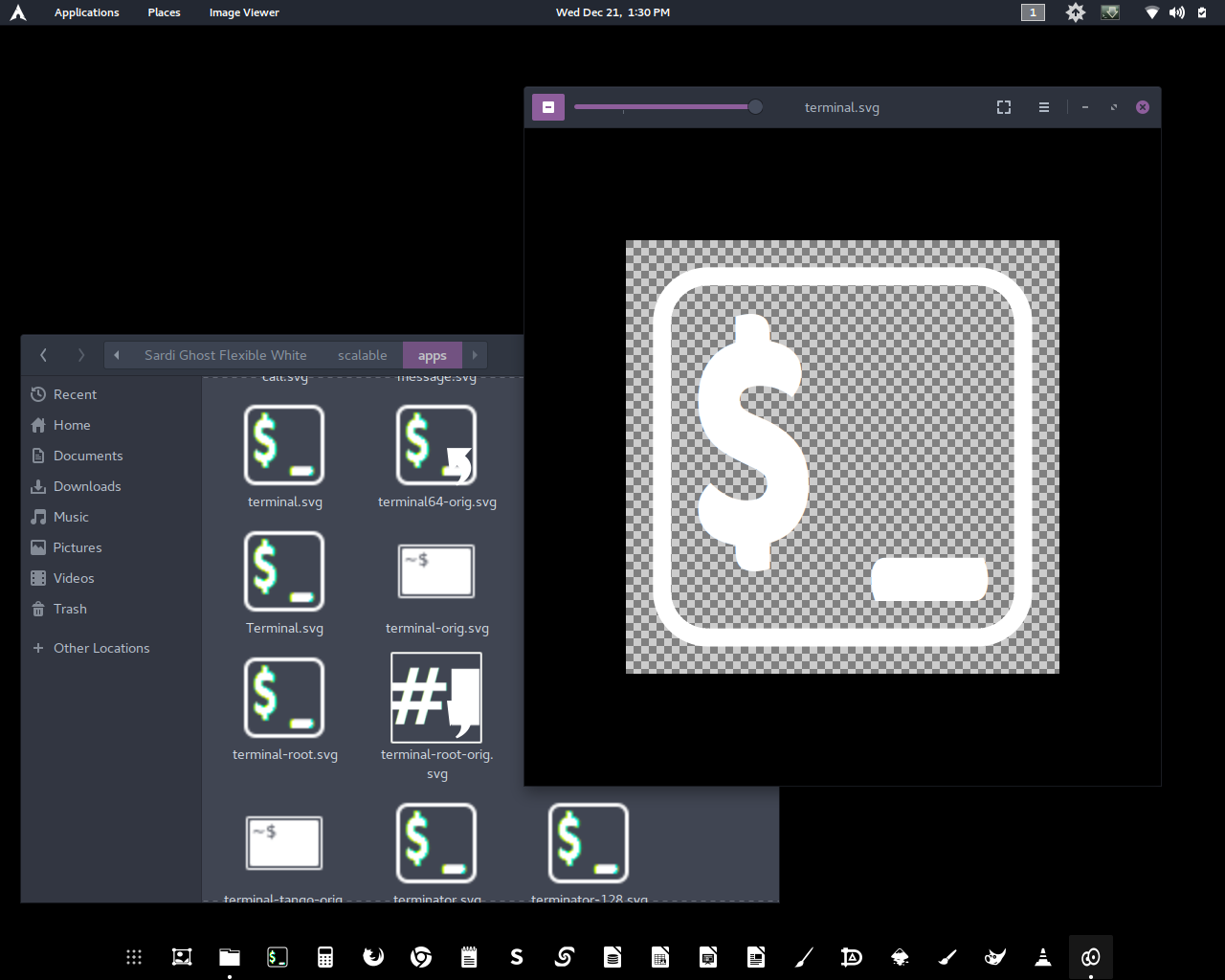
Task: Open the GIMP icon in the dock
Action: [x=995, y=957]
